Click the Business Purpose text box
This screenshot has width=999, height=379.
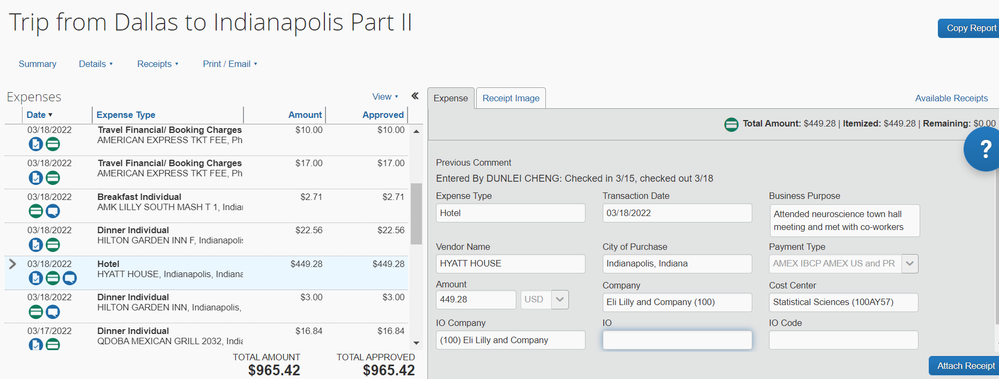(844, 220)
